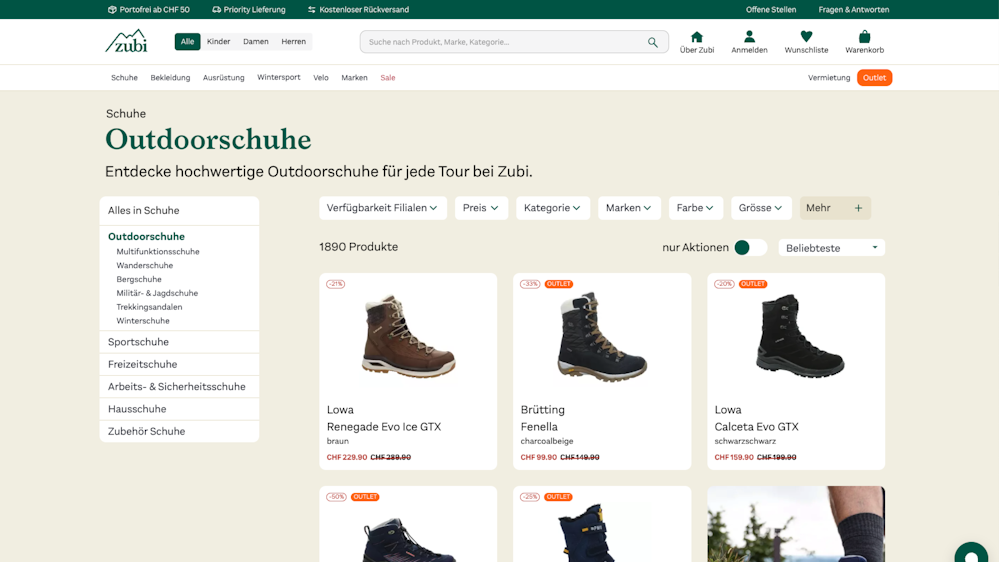Image resolution: width=999 pixels, height=562 pixels.
Task: Open Offene Stellen link
Action: (x=771, y=10)
